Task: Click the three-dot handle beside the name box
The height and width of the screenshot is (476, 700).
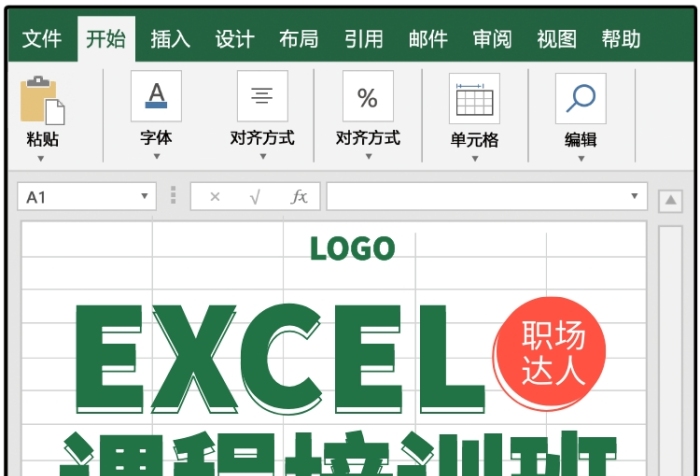Action: pos(173,196)
